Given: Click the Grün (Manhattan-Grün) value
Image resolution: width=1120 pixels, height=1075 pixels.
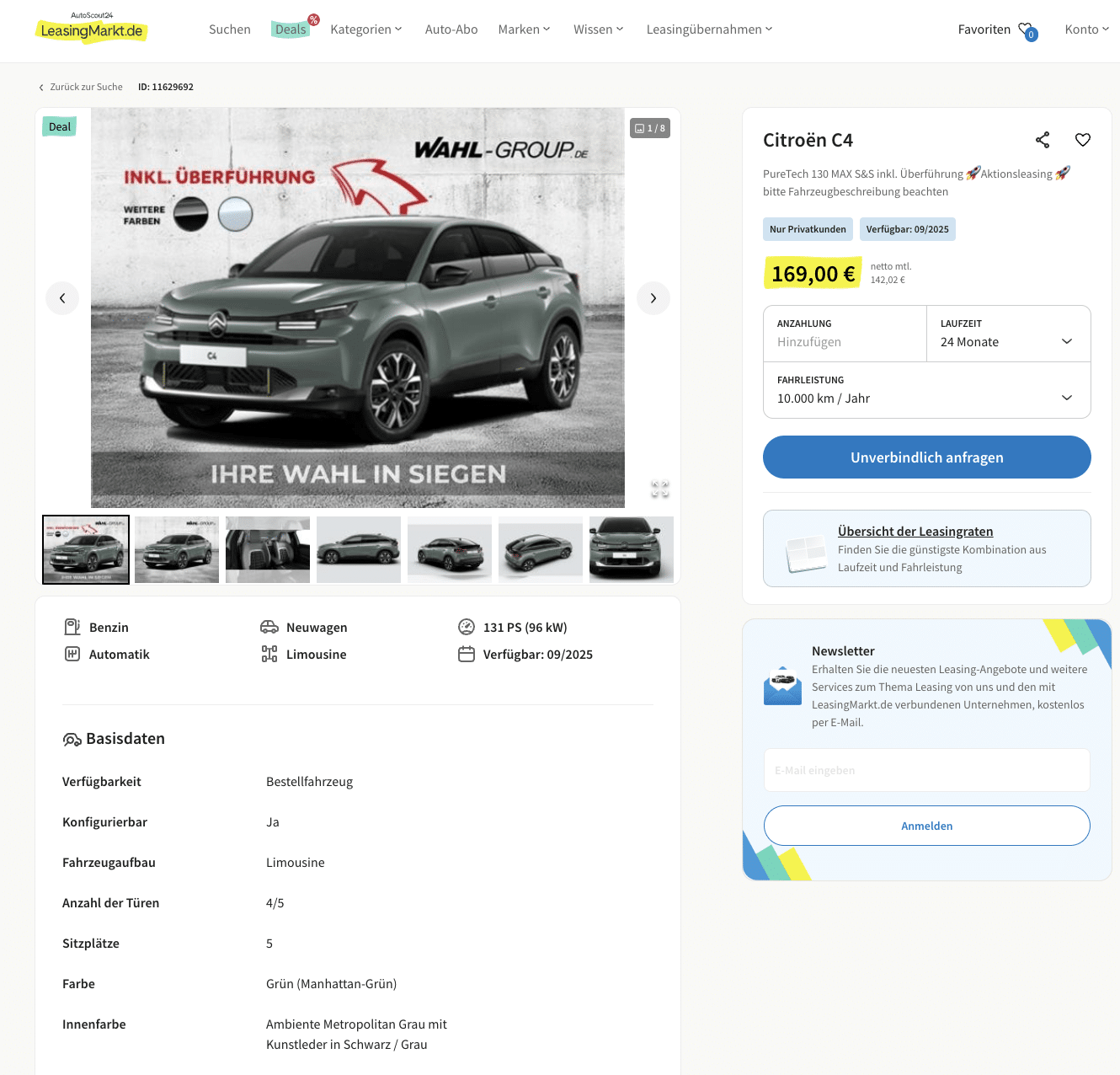Looking at the screenshot, I should (x=332, y=984).
